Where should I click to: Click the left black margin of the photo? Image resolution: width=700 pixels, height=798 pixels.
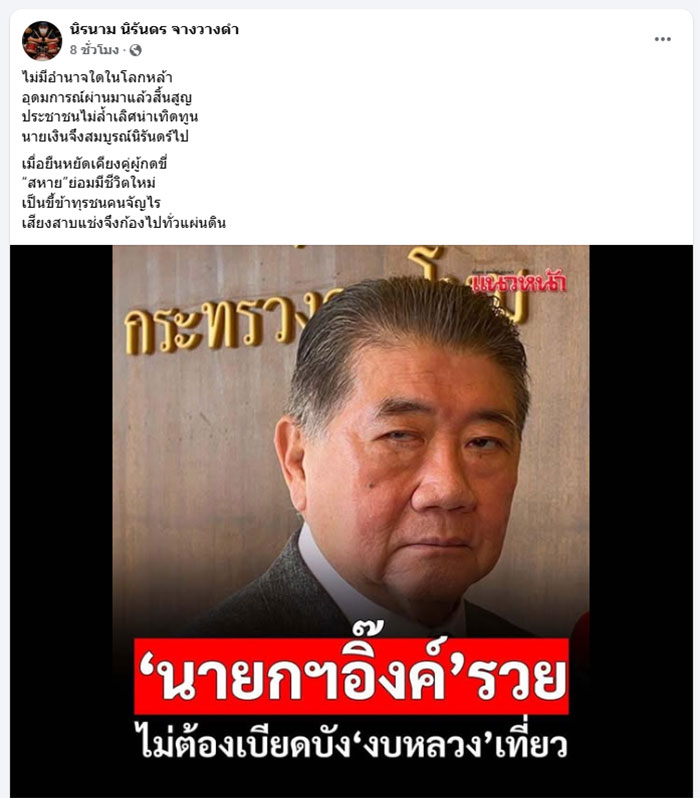[61, 519]
